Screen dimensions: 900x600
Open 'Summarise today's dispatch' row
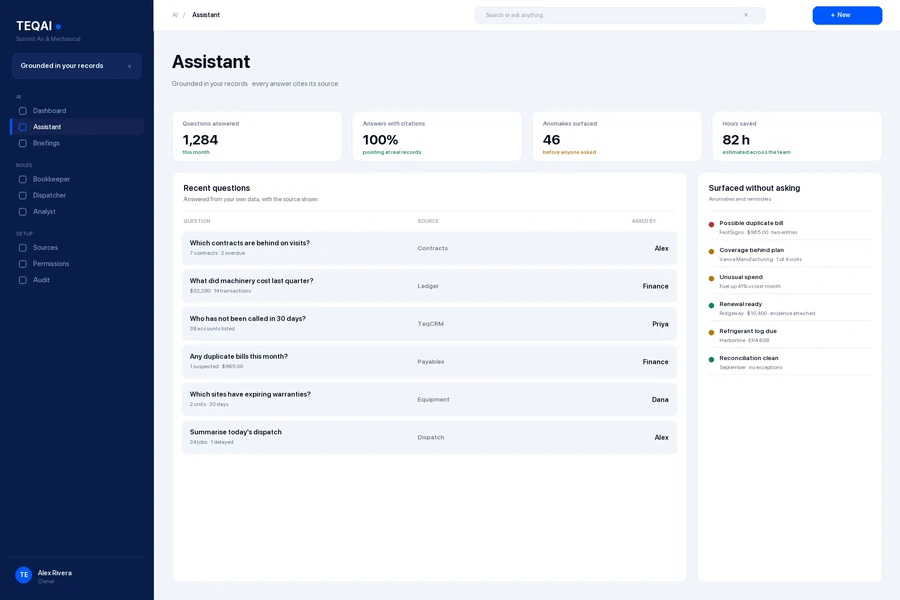pos(429,438)
